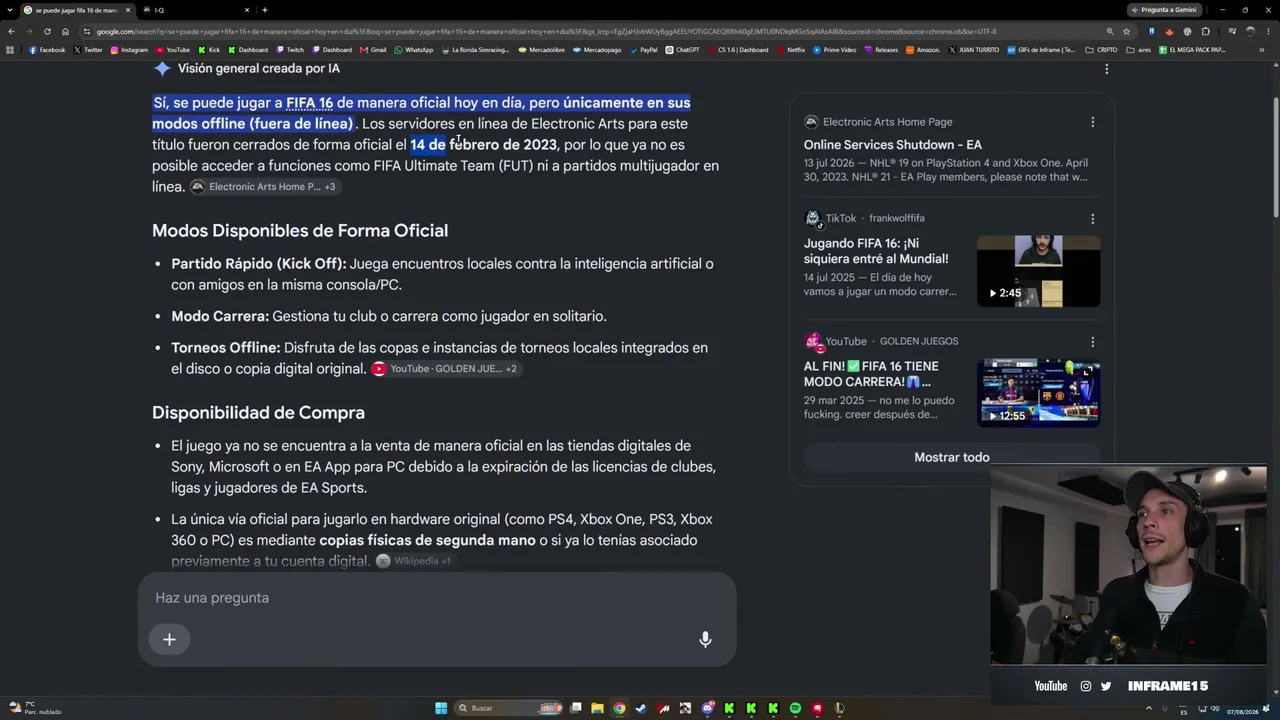Viewport: 1280px width, 720px height.
Task: Open a new browser tab
Action: (264, 10)
